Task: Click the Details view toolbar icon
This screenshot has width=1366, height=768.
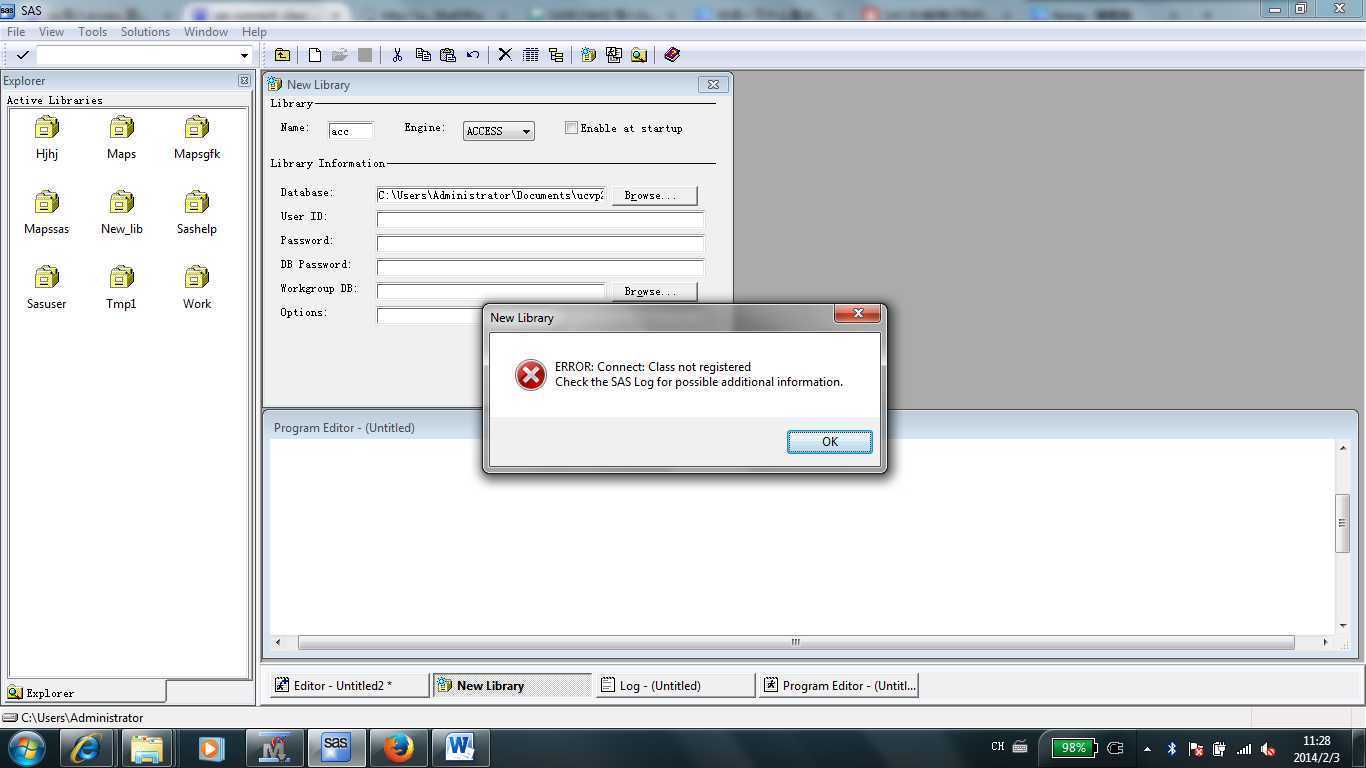Action: (531, 55)
